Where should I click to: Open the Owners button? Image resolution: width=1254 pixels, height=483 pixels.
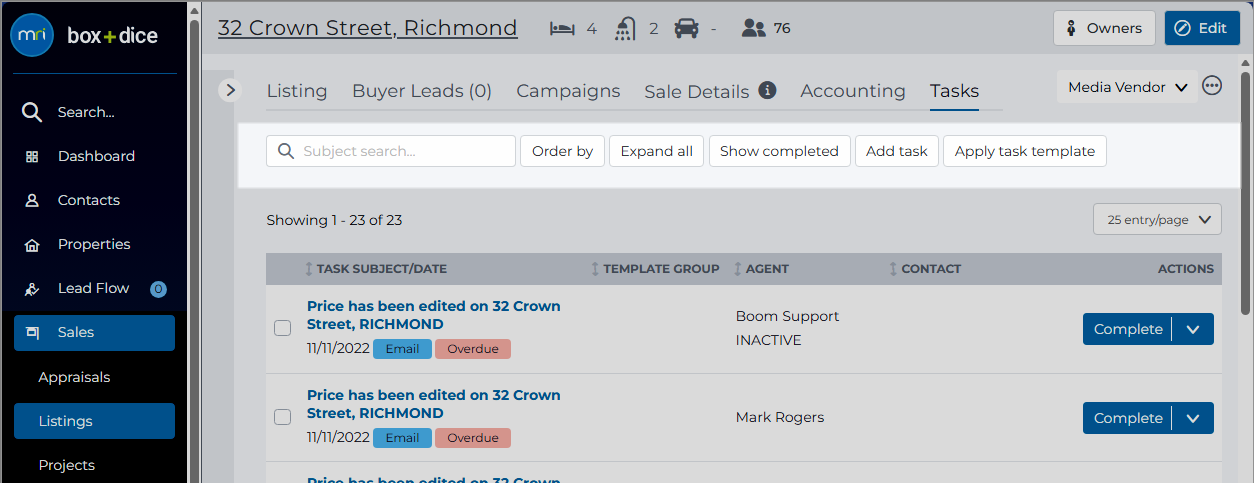click(x=1104, y=28)
